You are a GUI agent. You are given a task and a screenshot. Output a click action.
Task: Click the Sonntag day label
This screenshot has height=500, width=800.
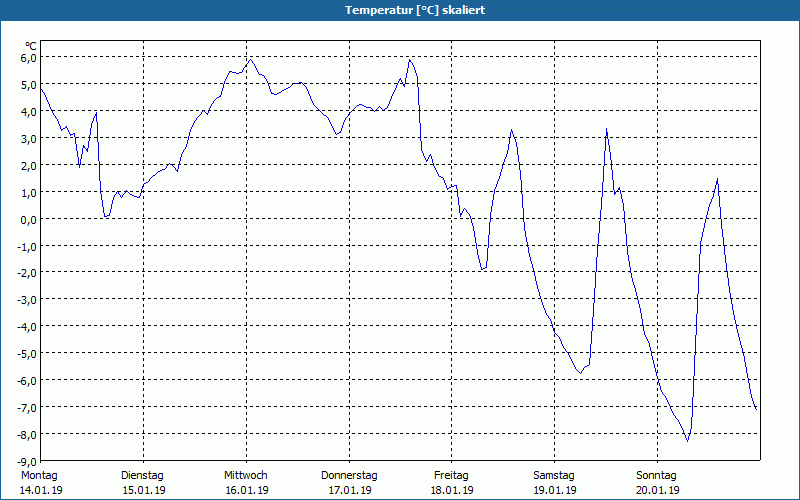coord(657,476)
